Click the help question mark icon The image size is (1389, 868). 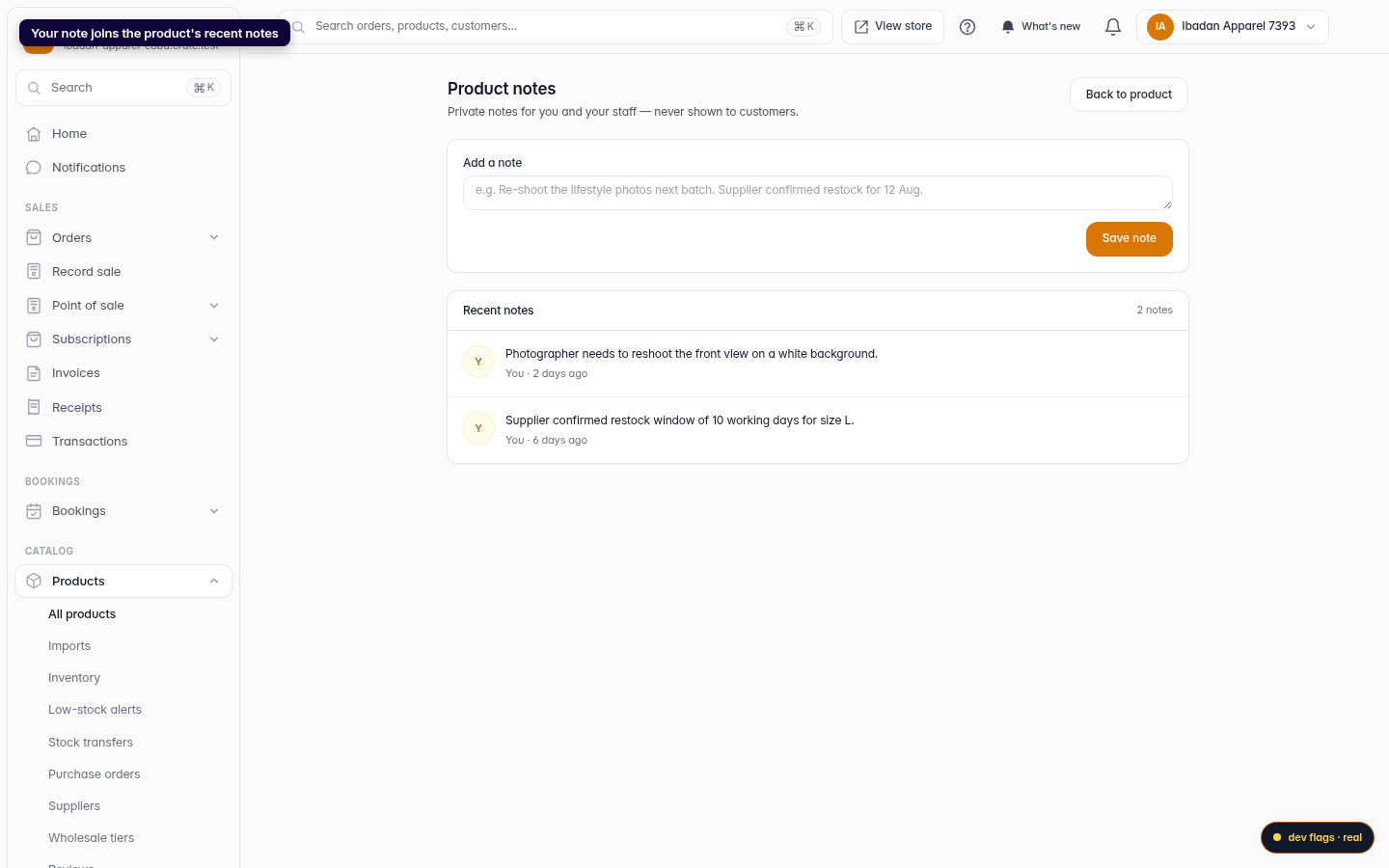pos(967,27)
